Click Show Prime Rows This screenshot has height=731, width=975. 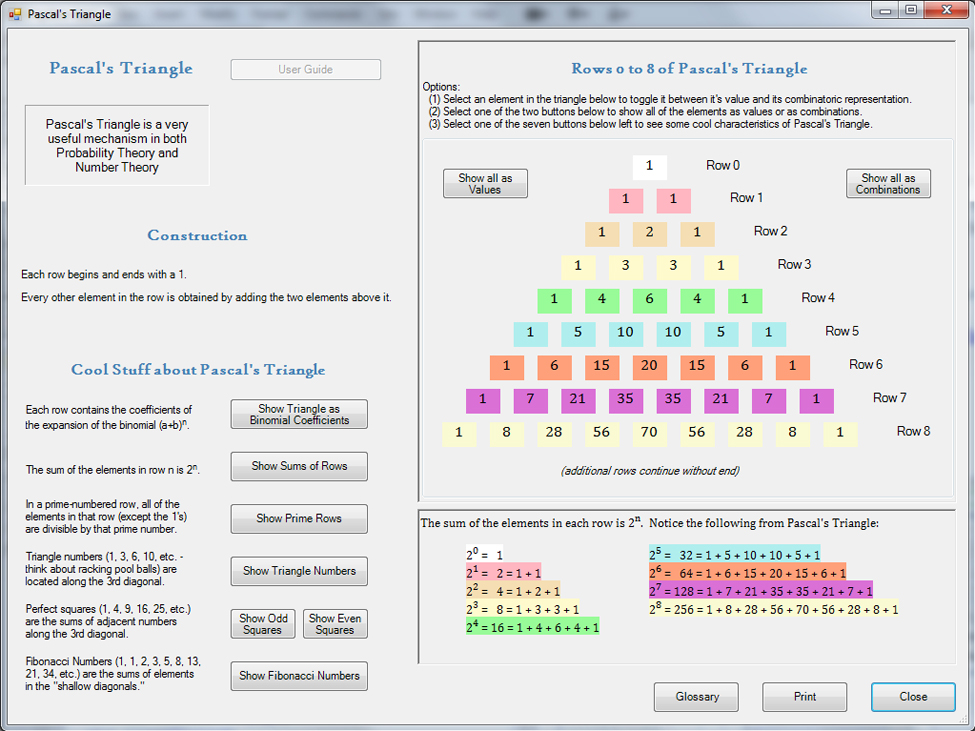click(x=299, y=519)
